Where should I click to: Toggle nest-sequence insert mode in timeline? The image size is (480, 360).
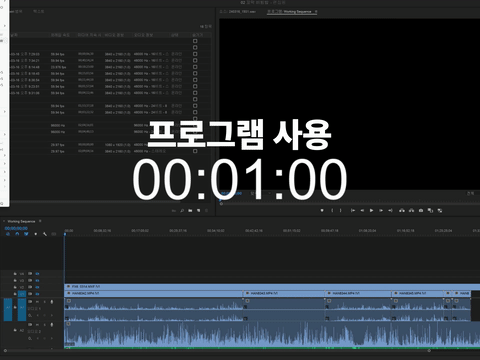pos(8,234)
